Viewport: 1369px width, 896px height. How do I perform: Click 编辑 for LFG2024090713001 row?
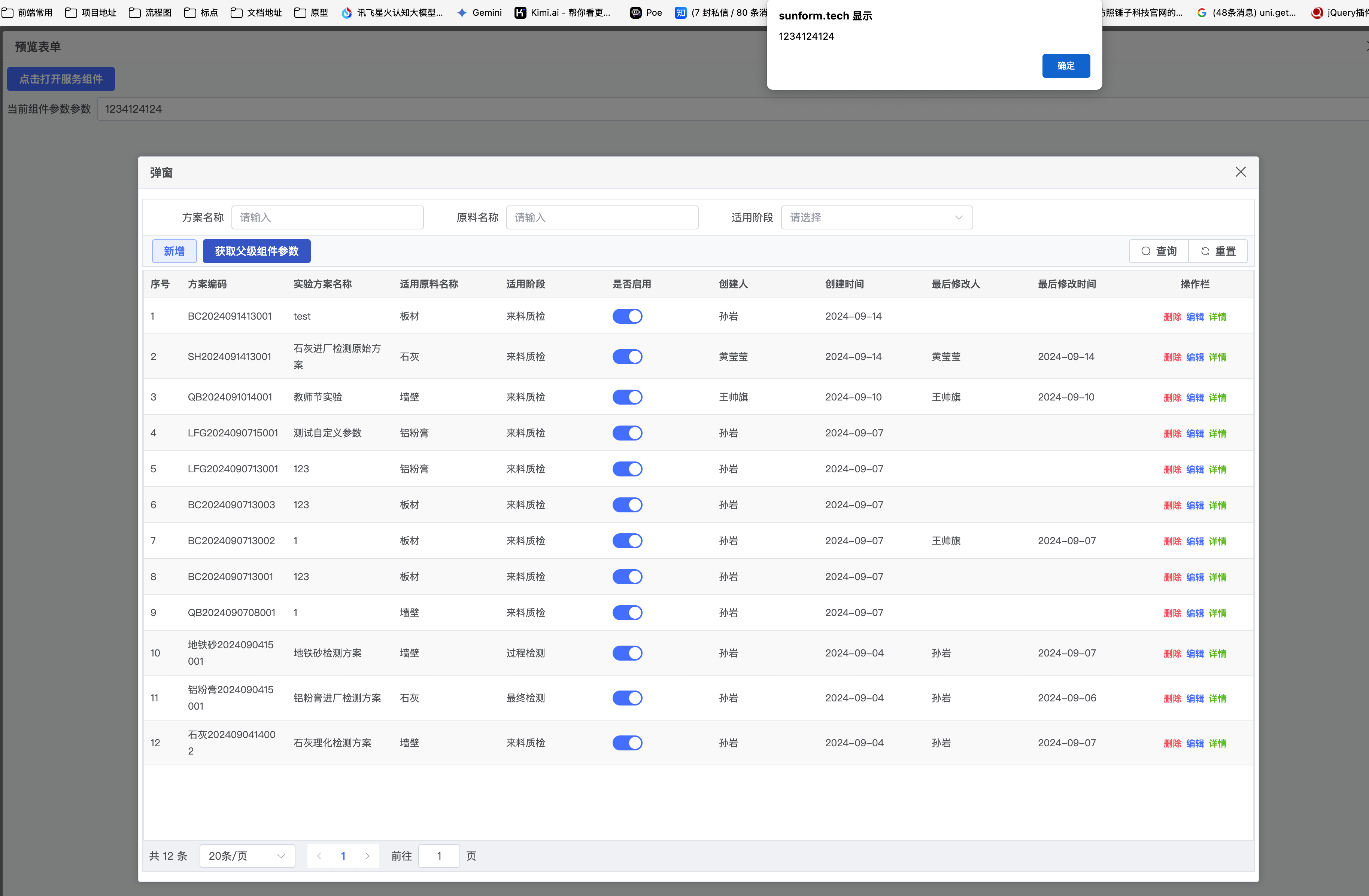click(x=1195, y=469)
